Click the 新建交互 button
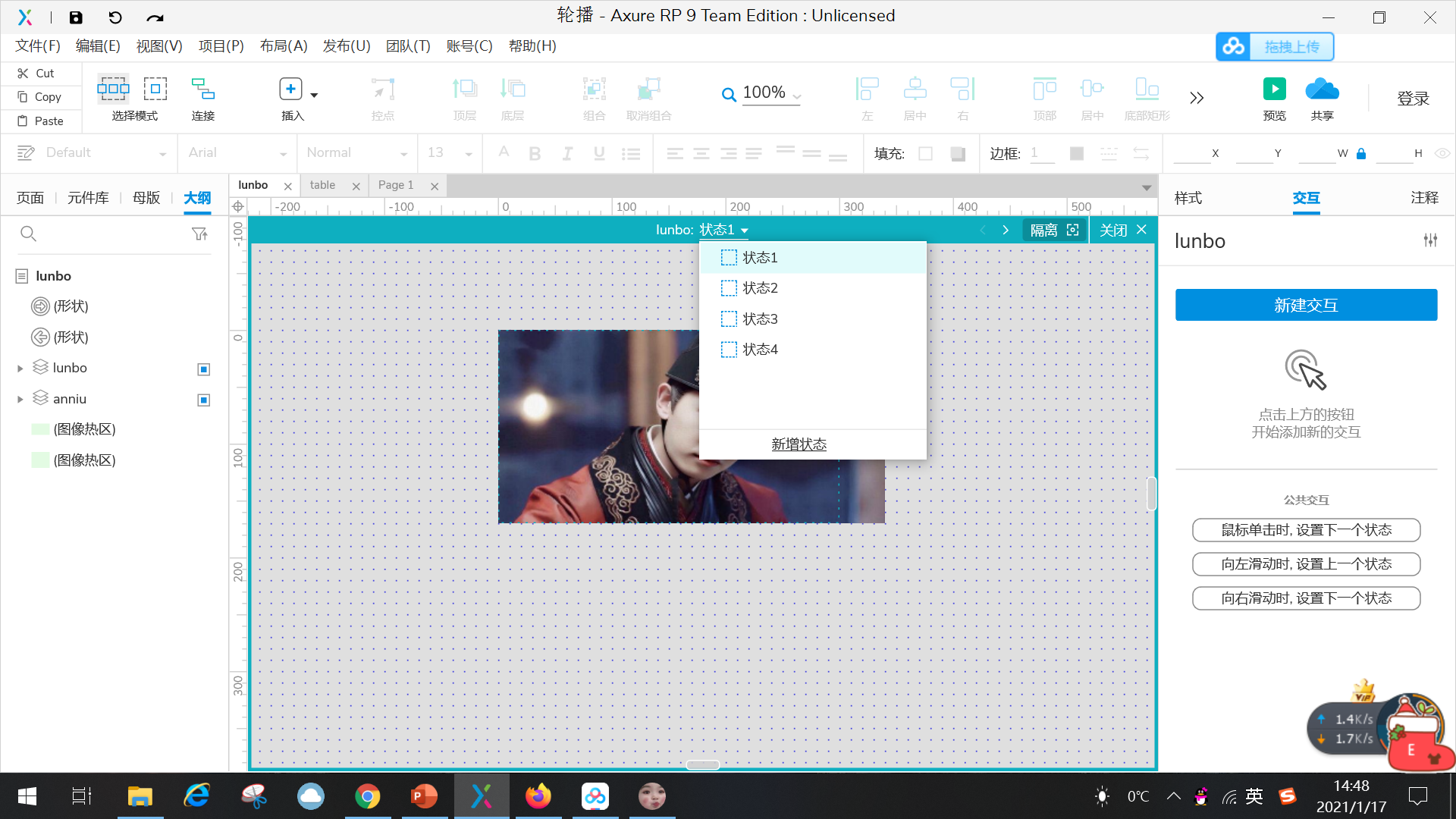 (1306, 305)
